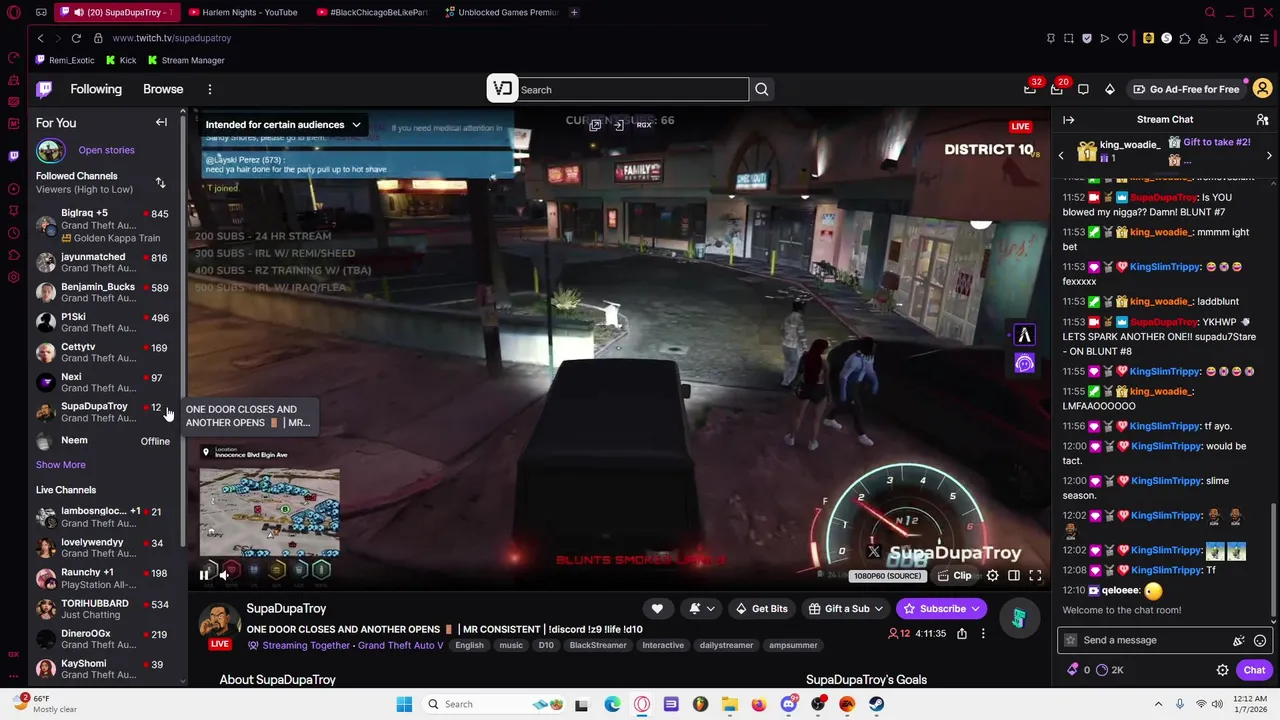
Task: Follow heart button for SupaDupaTroy
Action: point(657,608)
